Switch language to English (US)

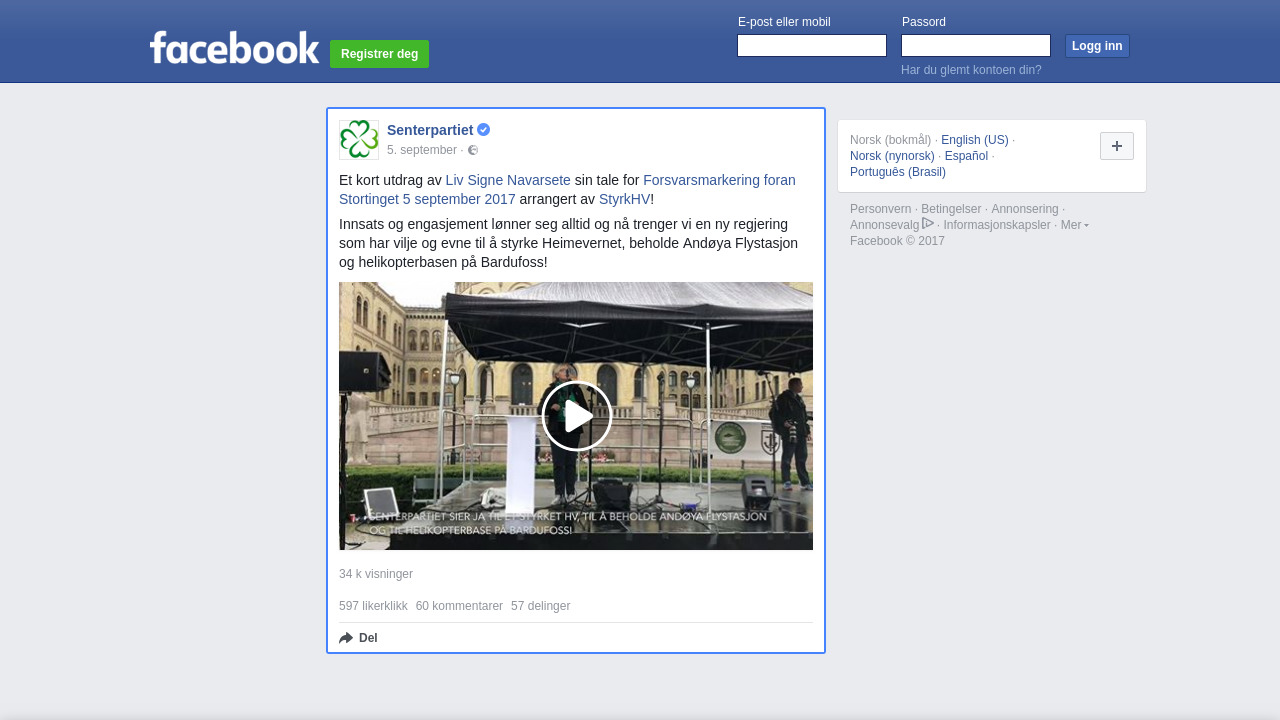point(975,140)
